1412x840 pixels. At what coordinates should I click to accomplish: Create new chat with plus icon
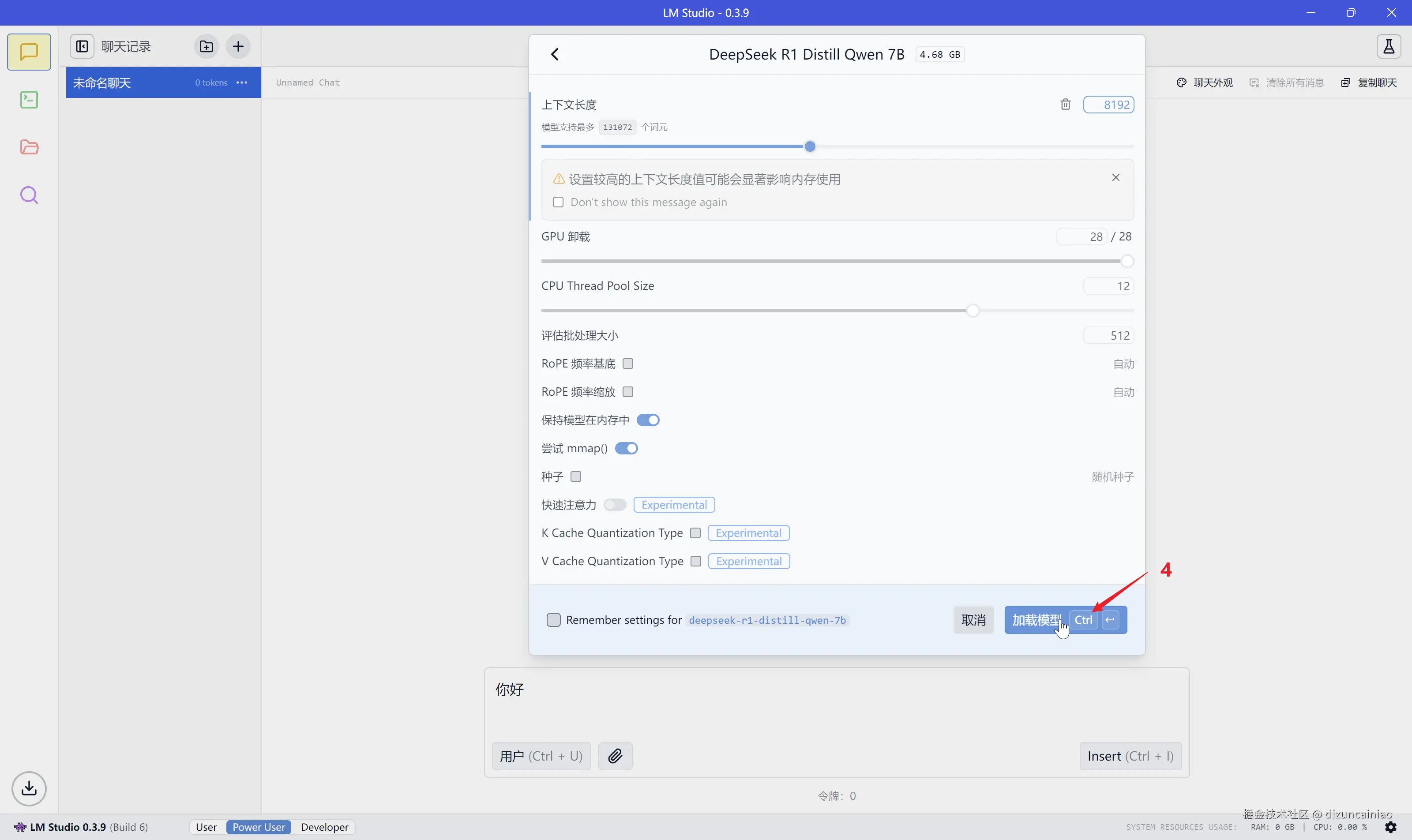pos(238,46)
